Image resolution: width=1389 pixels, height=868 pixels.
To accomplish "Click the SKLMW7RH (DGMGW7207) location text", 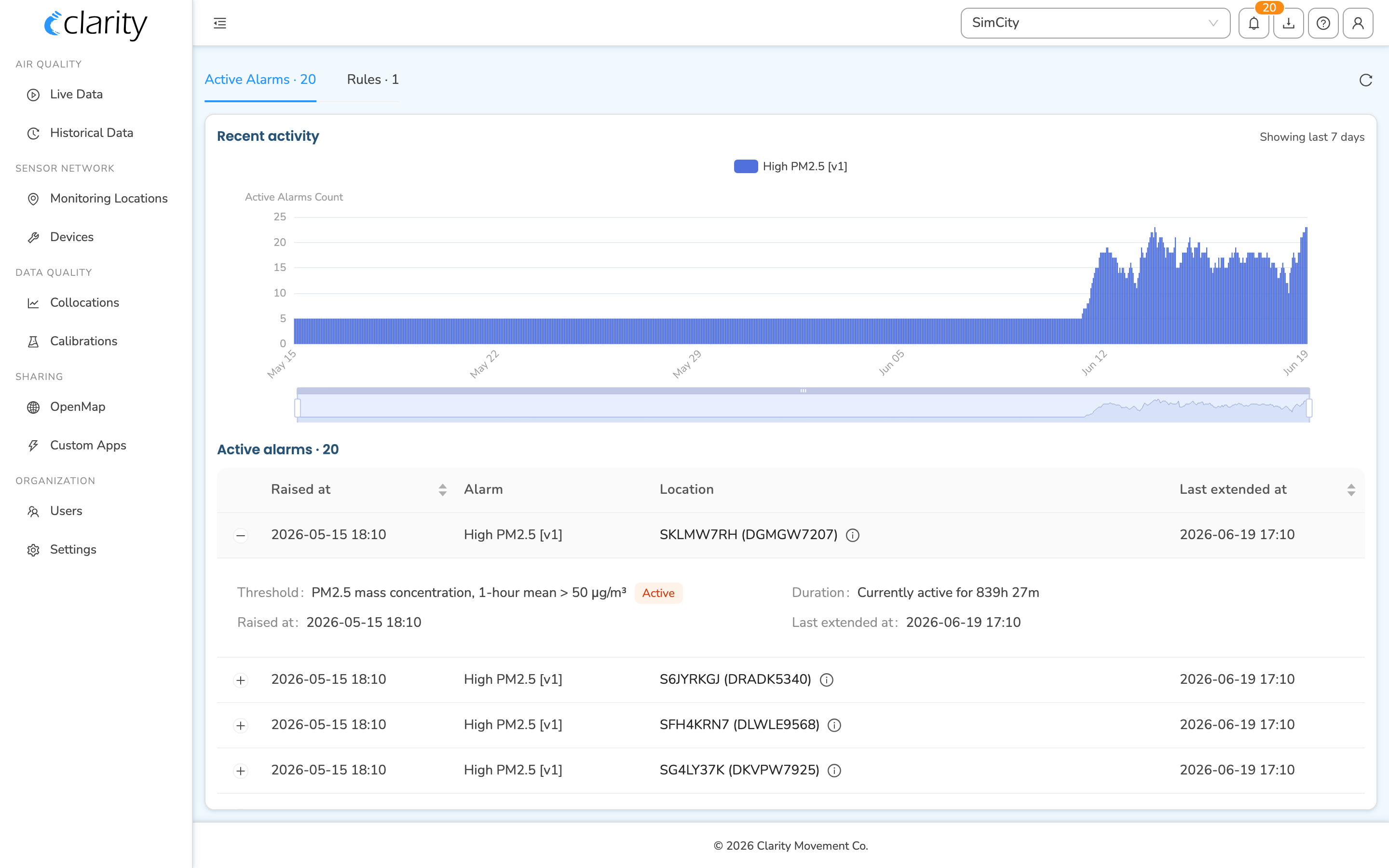I will [748, 534].
